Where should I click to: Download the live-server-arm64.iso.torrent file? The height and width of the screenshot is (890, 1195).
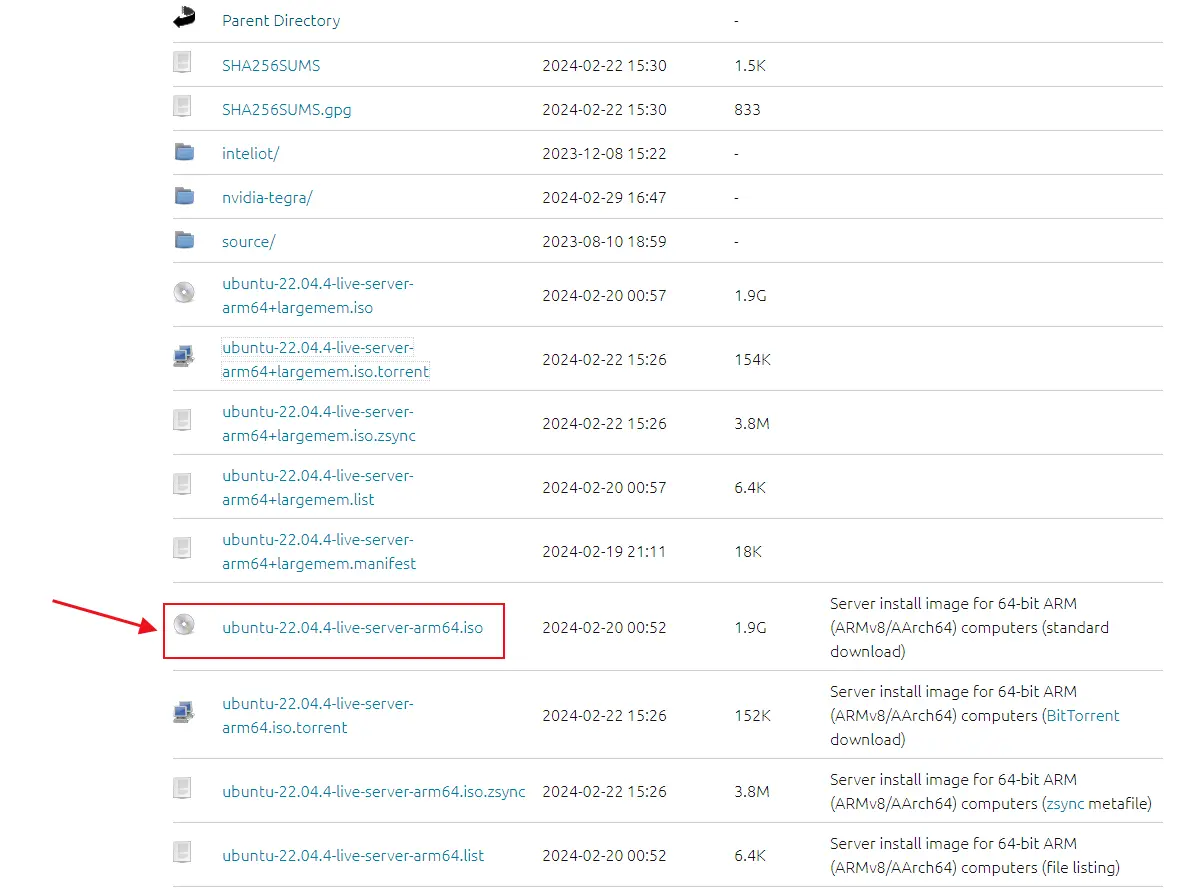click(318, 716)
